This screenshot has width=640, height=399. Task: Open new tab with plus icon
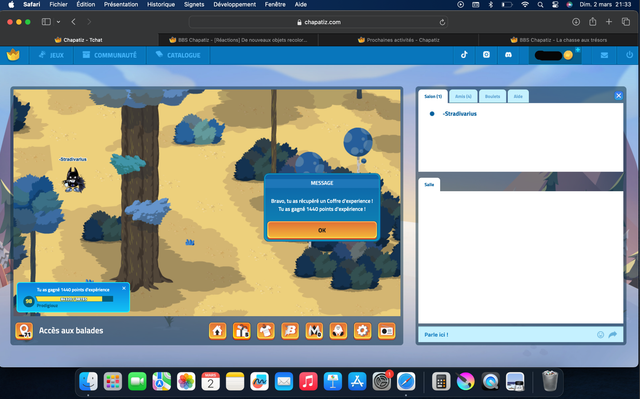(x=609, y=22)
